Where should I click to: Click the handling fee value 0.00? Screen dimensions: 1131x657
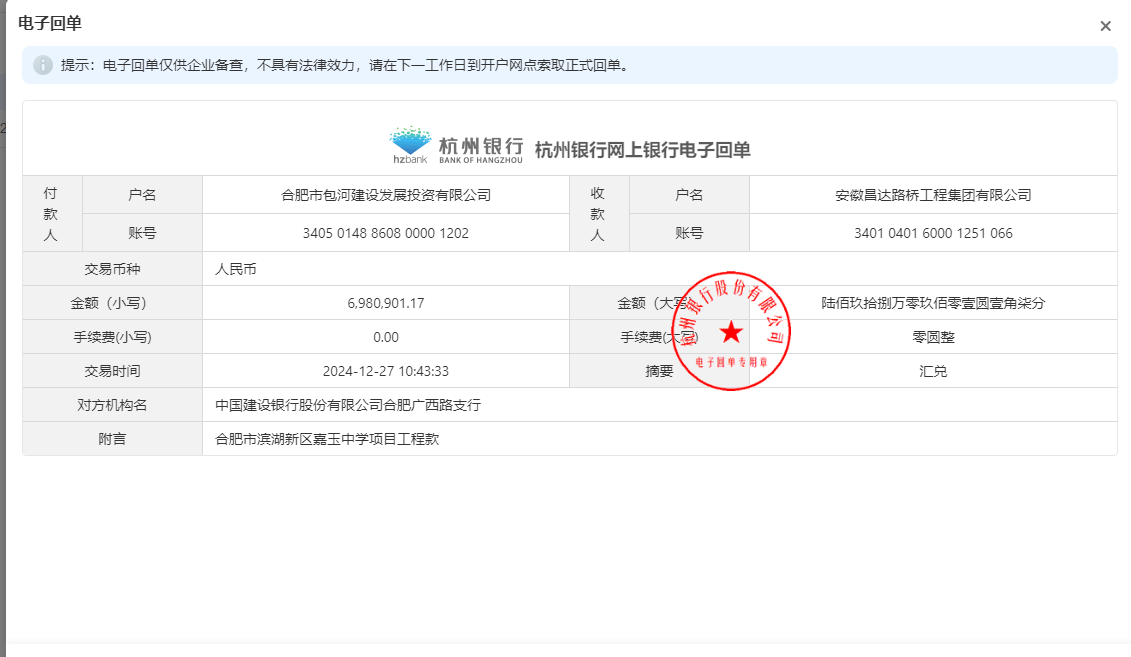pyautogui.click(x=386, y=337)
